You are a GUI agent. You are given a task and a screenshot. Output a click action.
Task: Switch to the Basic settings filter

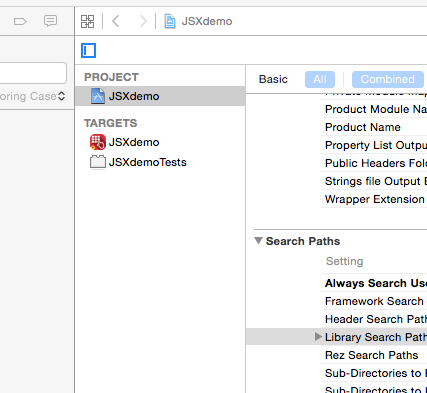pos(273,79)
